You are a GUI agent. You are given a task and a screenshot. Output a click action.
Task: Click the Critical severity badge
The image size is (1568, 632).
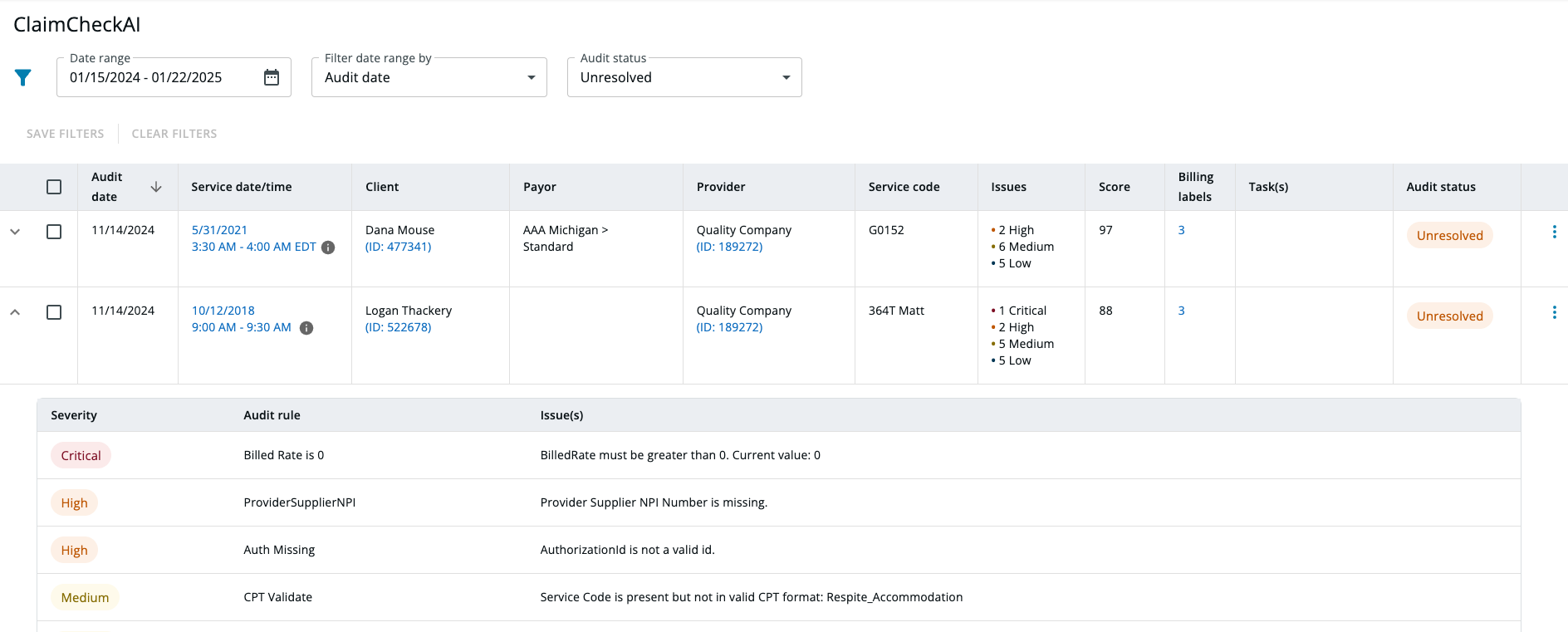point(81,456)
